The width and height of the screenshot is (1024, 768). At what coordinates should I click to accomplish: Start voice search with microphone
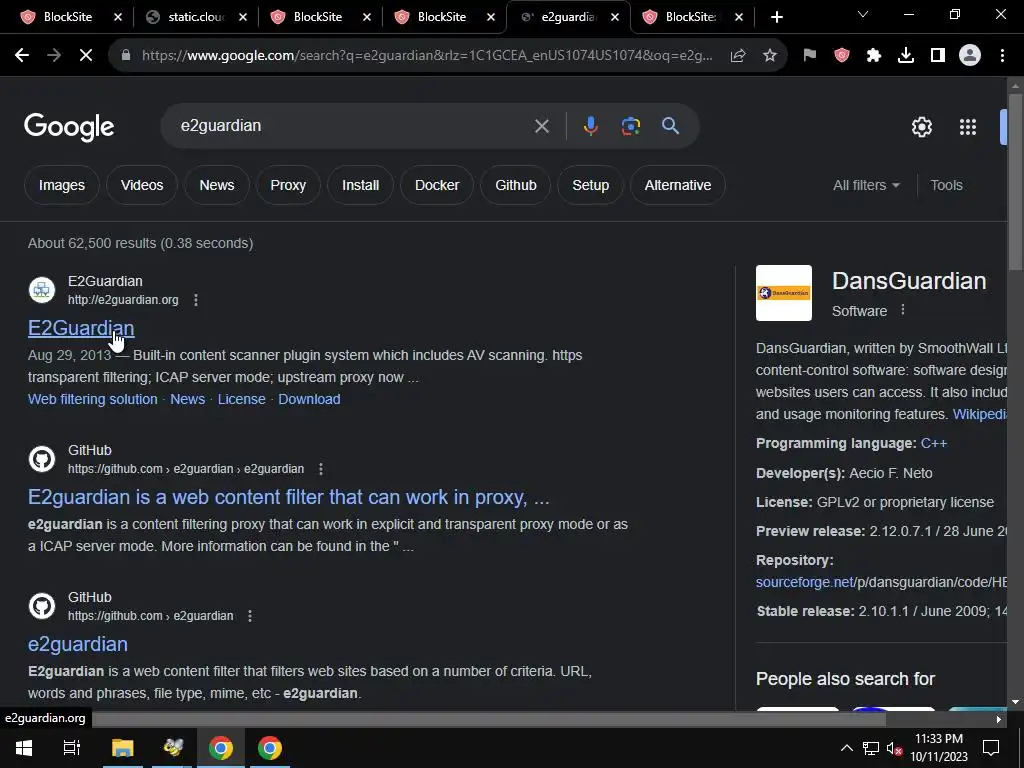[590, 125]
